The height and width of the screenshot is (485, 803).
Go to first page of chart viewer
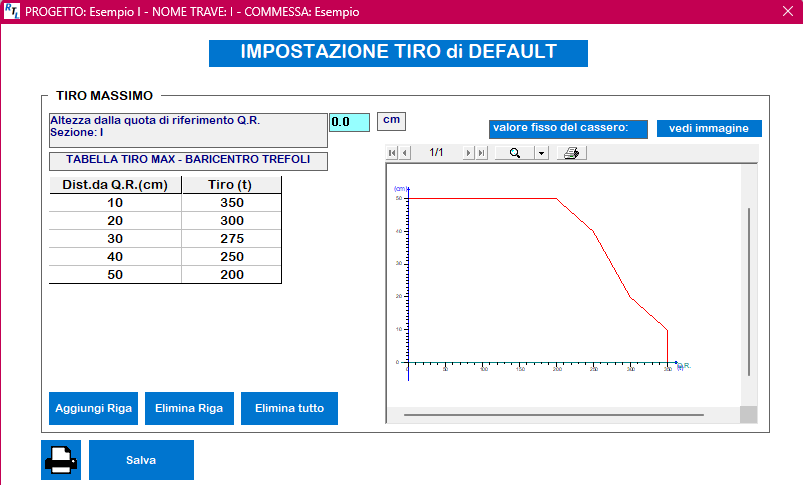(x=393, y=153)
